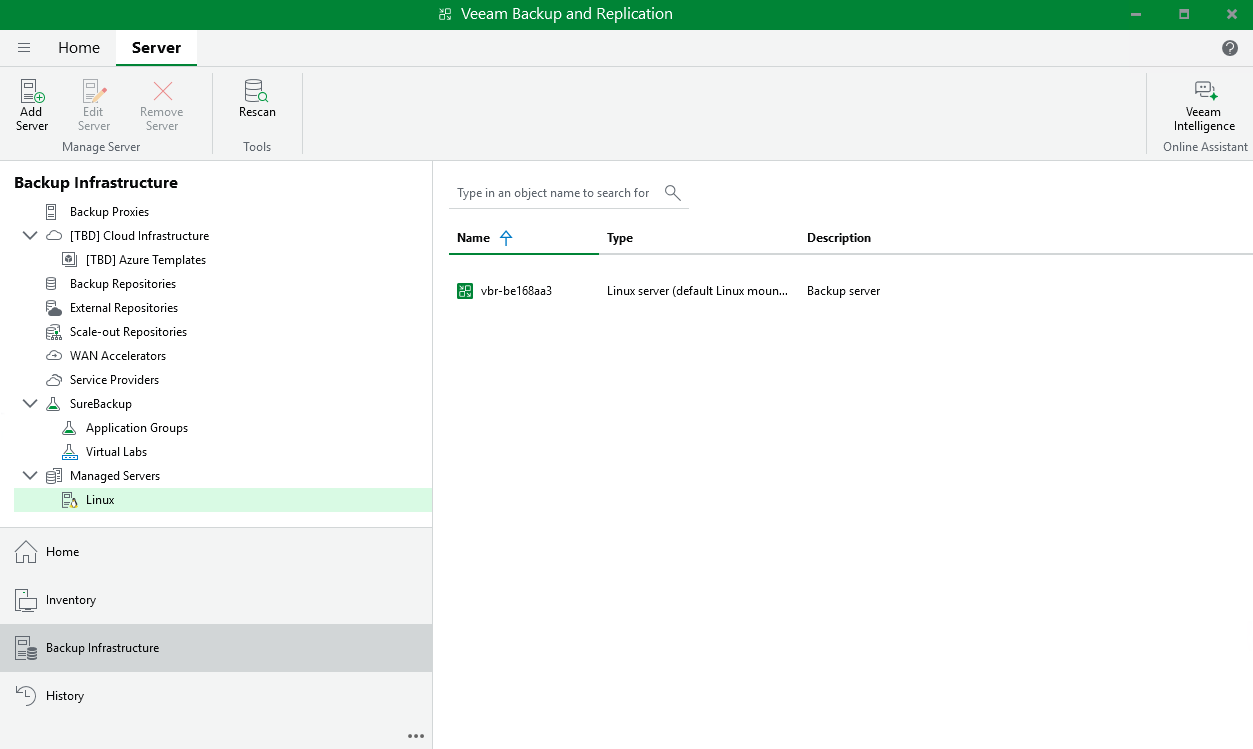Select the Server ribbon tab

[156, 48]
